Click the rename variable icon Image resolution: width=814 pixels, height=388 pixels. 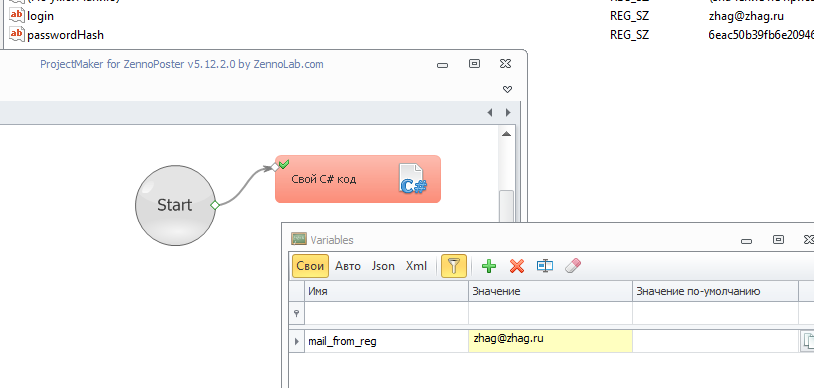[x=545, y=266]
